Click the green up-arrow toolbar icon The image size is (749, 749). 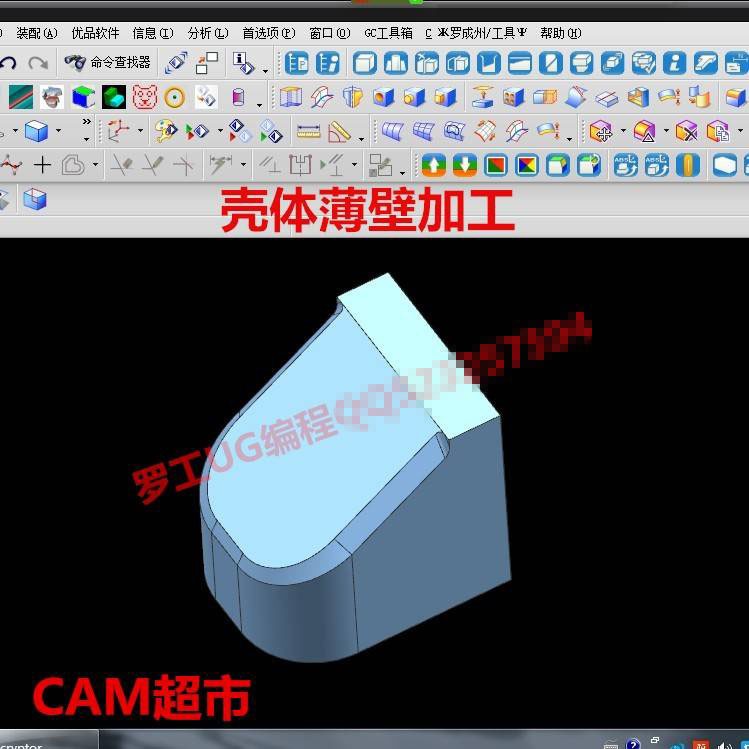[433, 165]
